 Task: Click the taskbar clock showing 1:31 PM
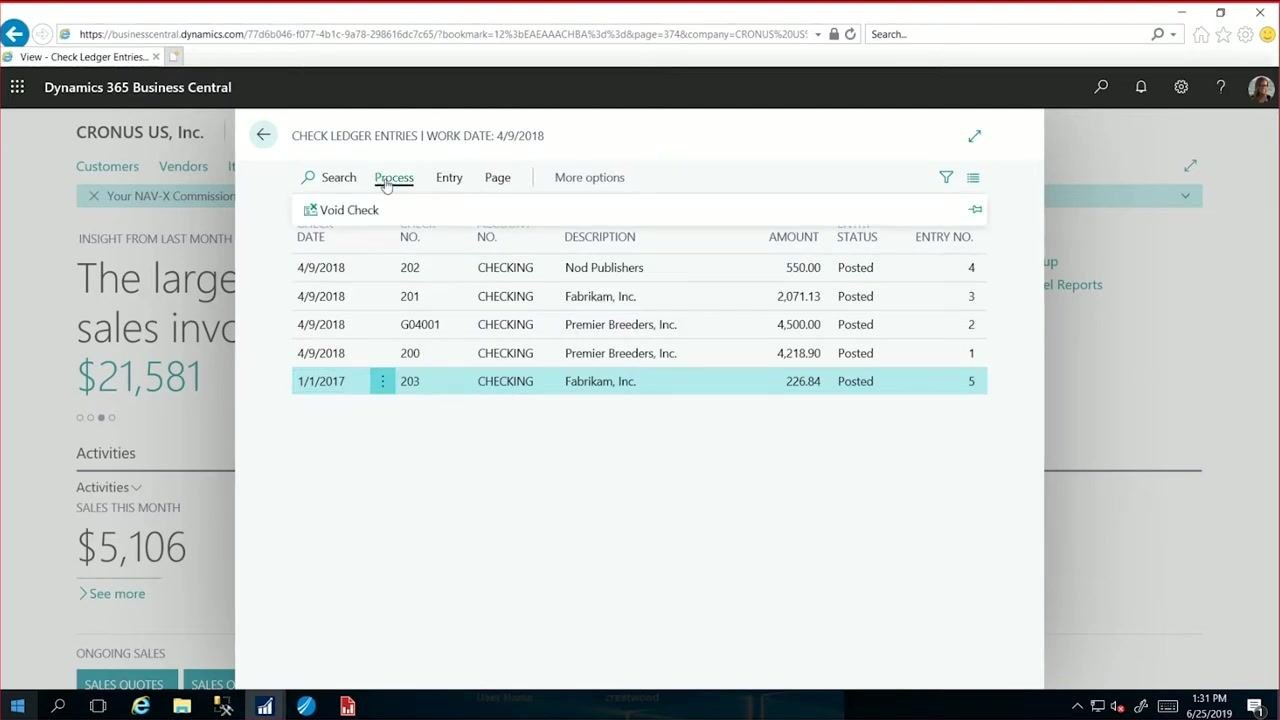pyautogui.click(x=1208, y=706)
